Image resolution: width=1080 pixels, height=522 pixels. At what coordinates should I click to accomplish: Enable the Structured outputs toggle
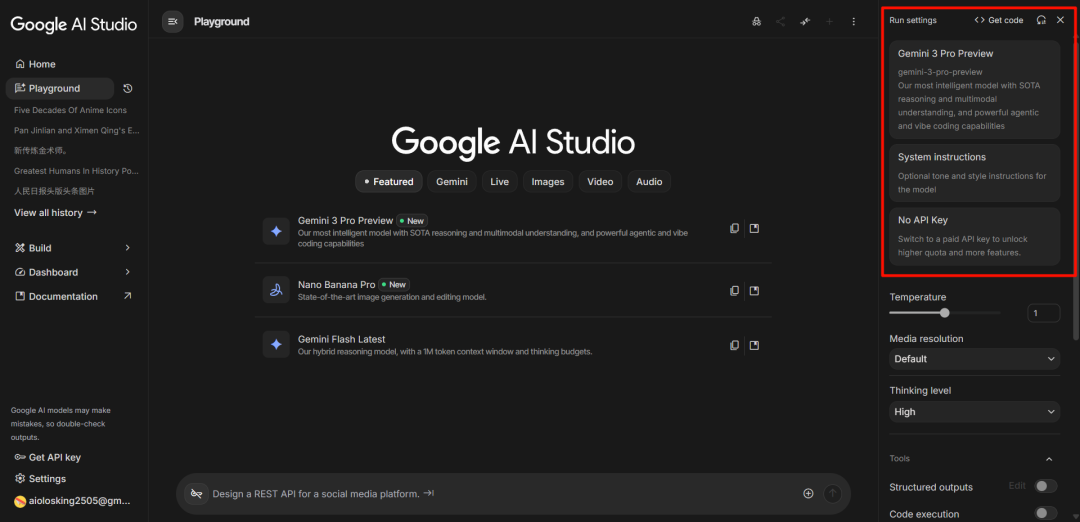coord(1045,486)
